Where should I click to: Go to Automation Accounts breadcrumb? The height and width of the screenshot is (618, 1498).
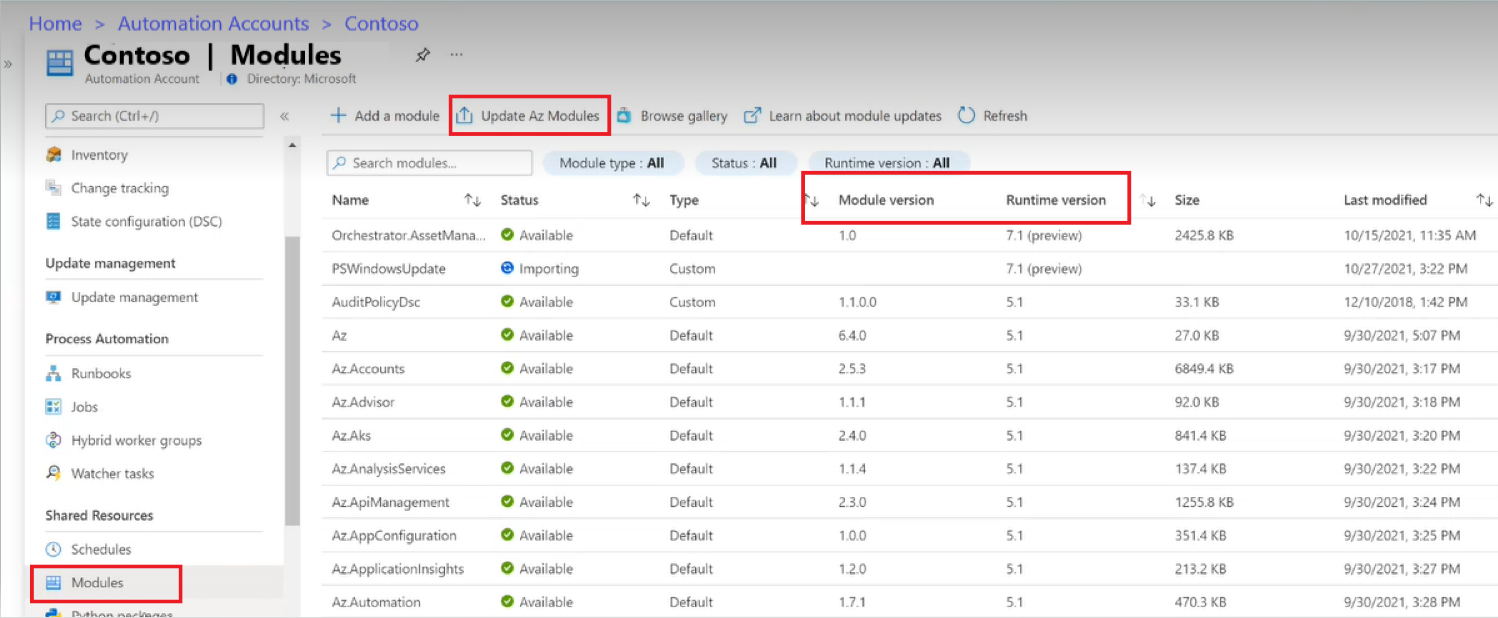[213, 23]
